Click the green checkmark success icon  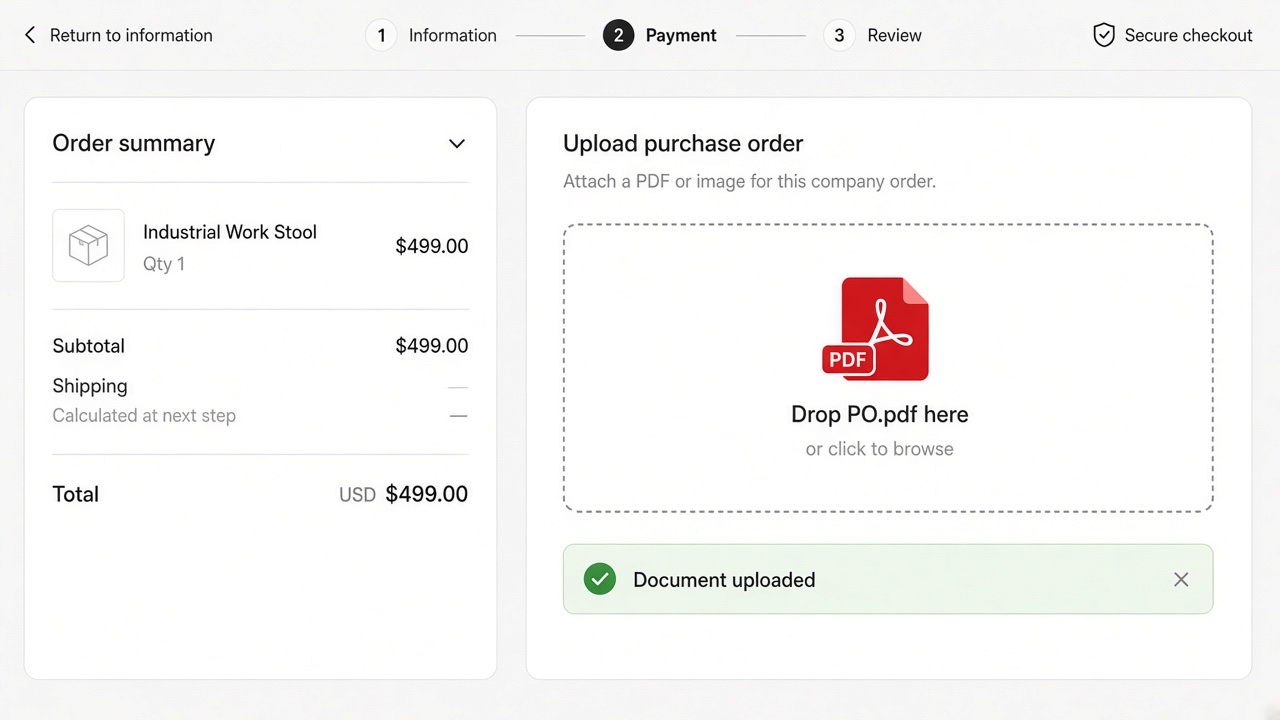[600, 579]
